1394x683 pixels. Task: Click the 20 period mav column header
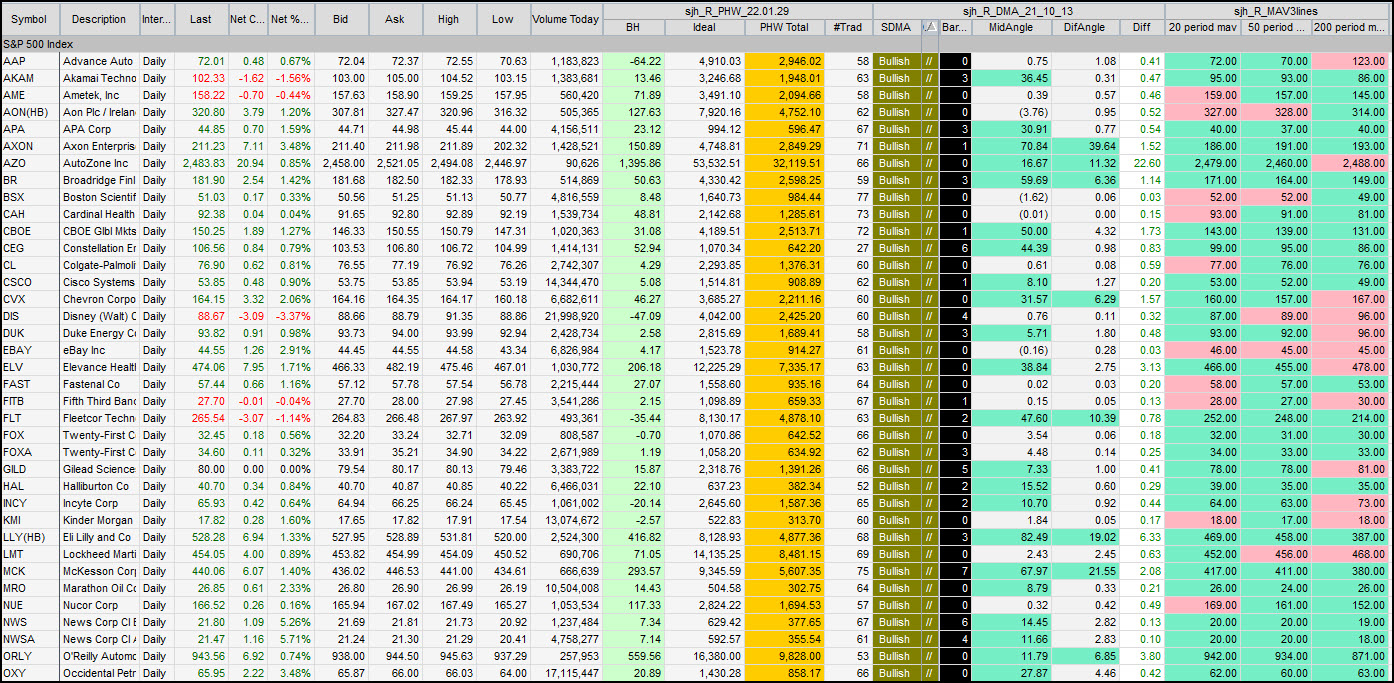coord(1202,28)
